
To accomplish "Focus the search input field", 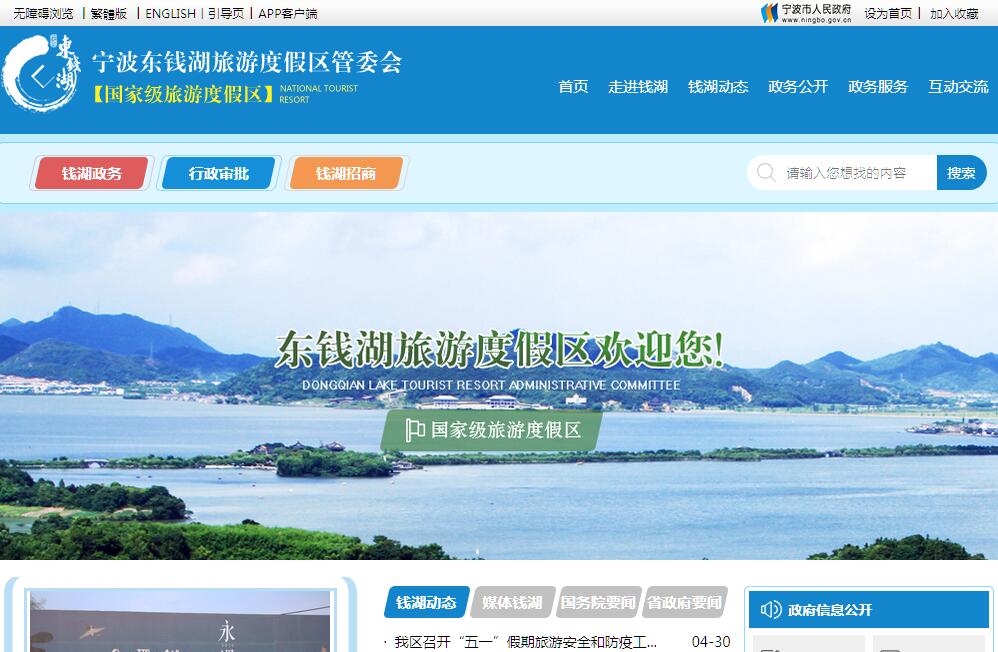I will [855, 173].
